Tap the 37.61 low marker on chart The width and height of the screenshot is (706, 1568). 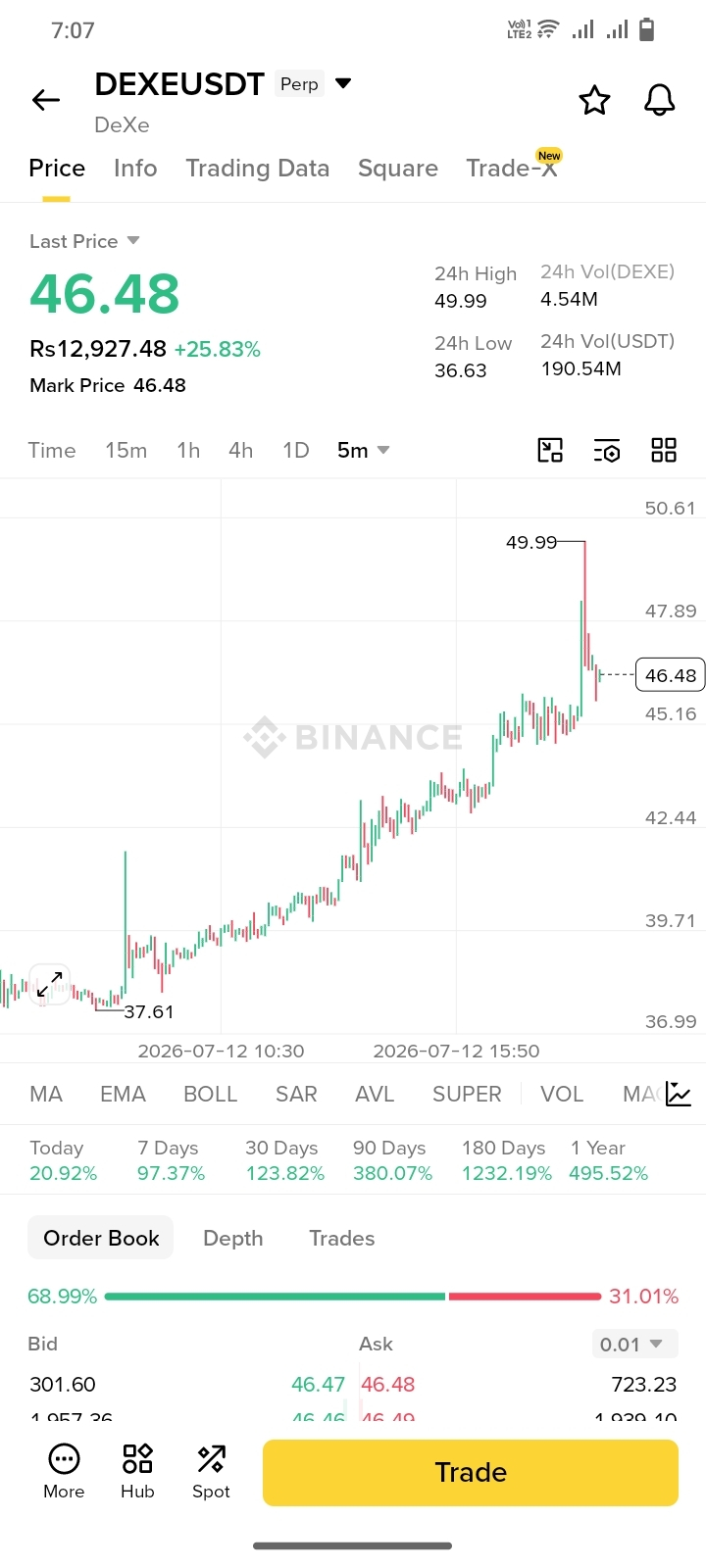148,1011
